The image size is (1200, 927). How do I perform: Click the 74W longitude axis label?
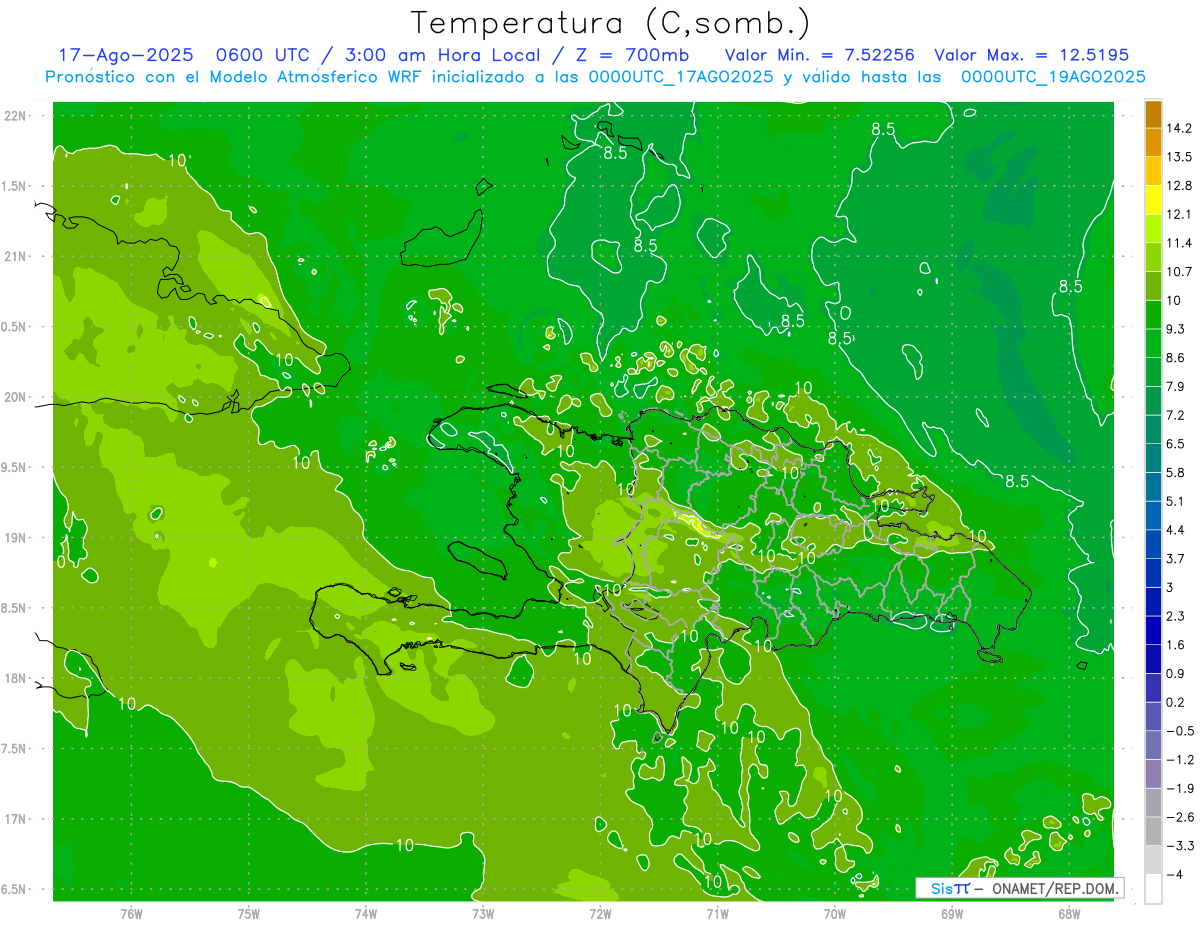[x=366, y=914]
